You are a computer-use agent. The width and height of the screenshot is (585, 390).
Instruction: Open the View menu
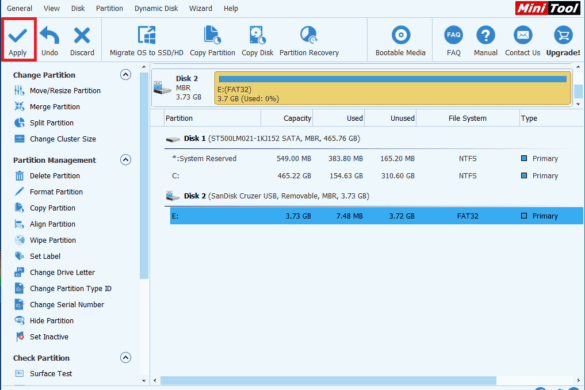51,8
